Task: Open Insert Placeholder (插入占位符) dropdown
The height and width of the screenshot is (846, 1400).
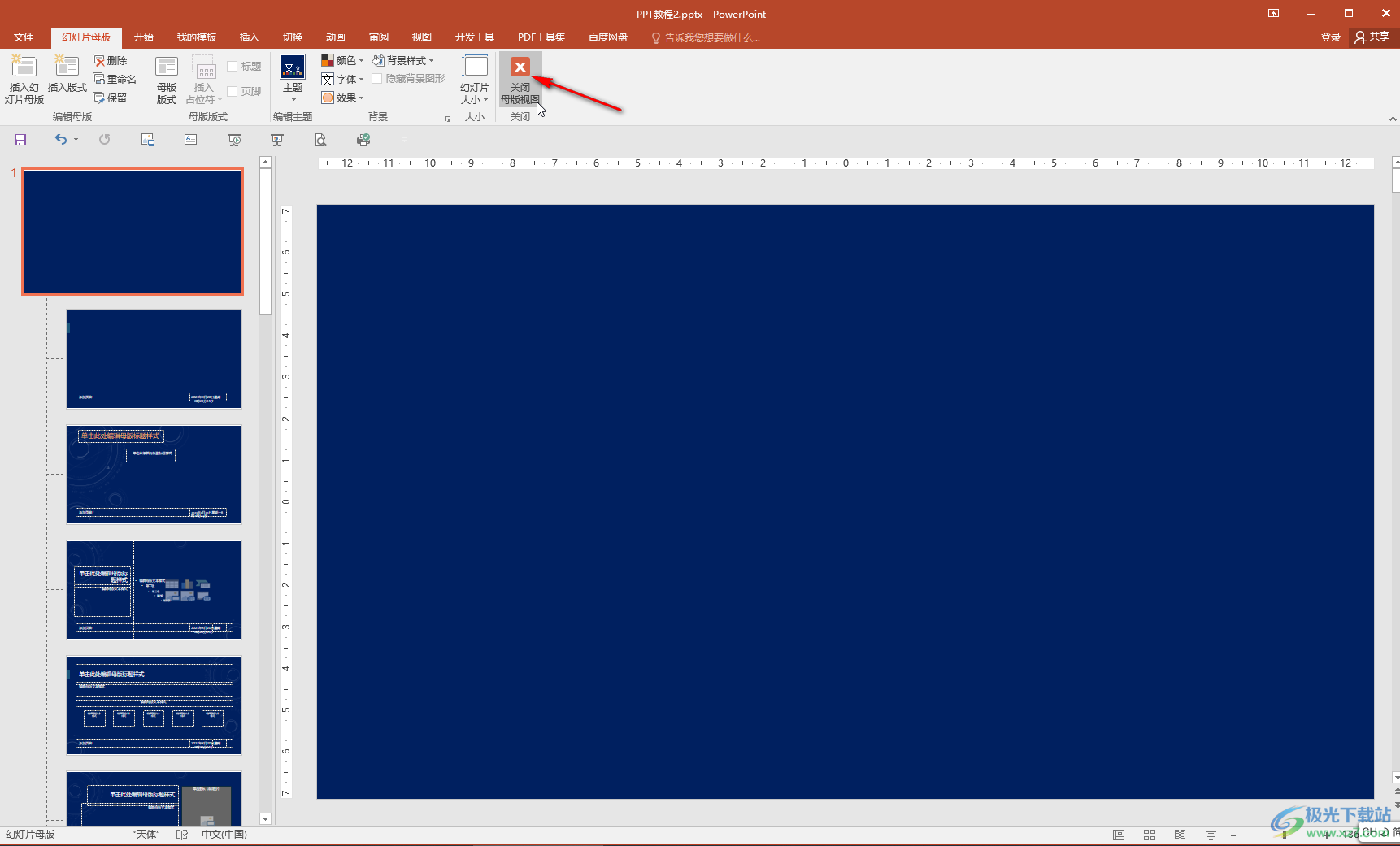Action: pyautogui.click(x=203, y=80)
